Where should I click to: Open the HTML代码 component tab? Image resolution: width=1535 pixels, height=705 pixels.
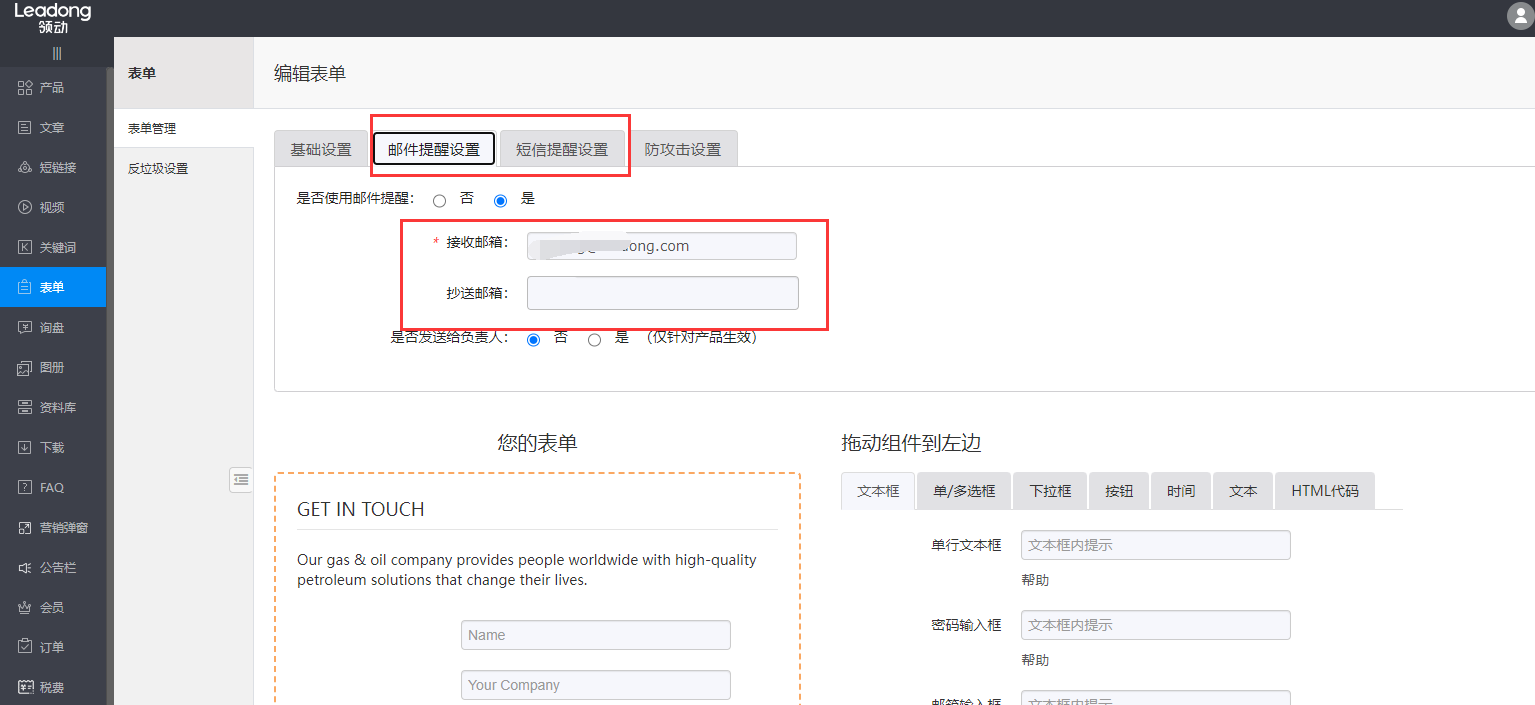1324,490
